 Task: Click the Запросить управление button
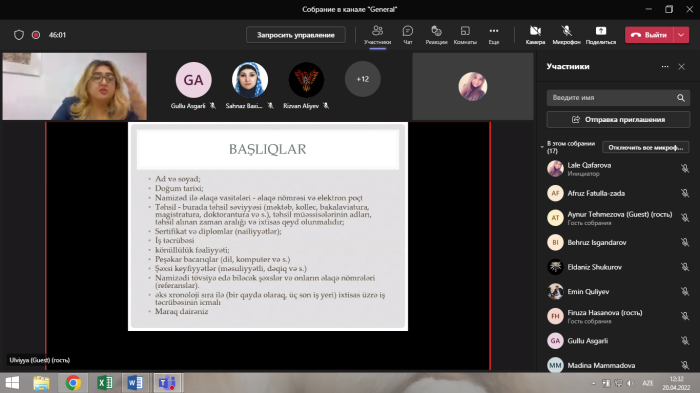click(296, 35)
